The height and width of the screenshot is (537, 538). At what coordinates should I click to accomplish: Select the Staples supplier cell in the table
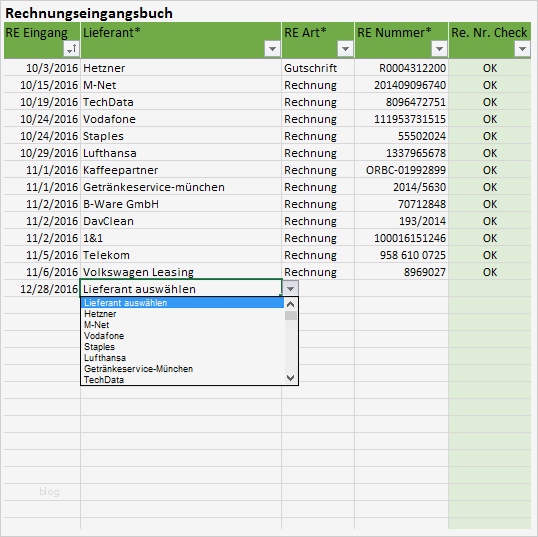(181, 136)
